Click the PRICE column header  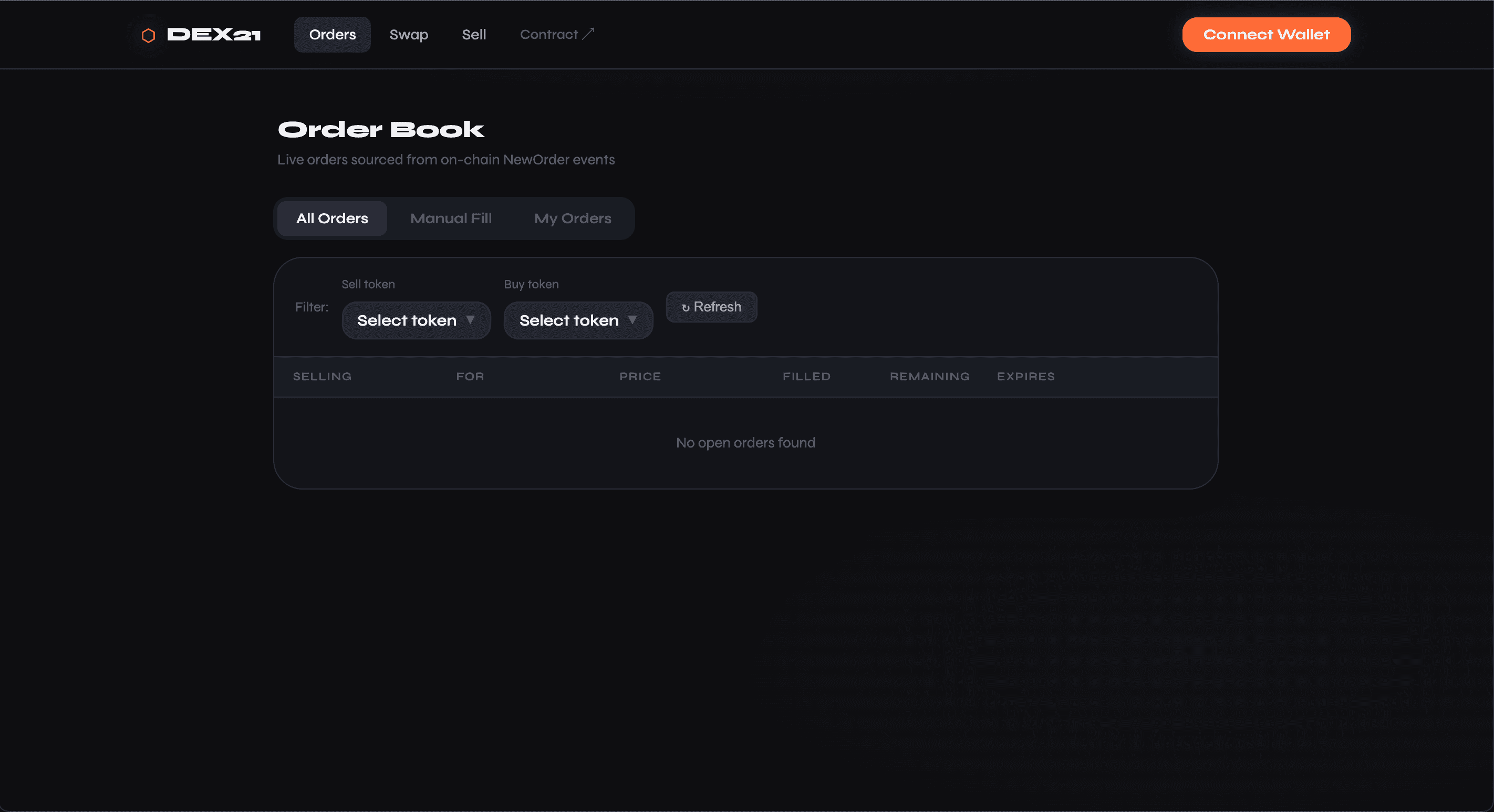pyautogui.click(x=640, y=377)
